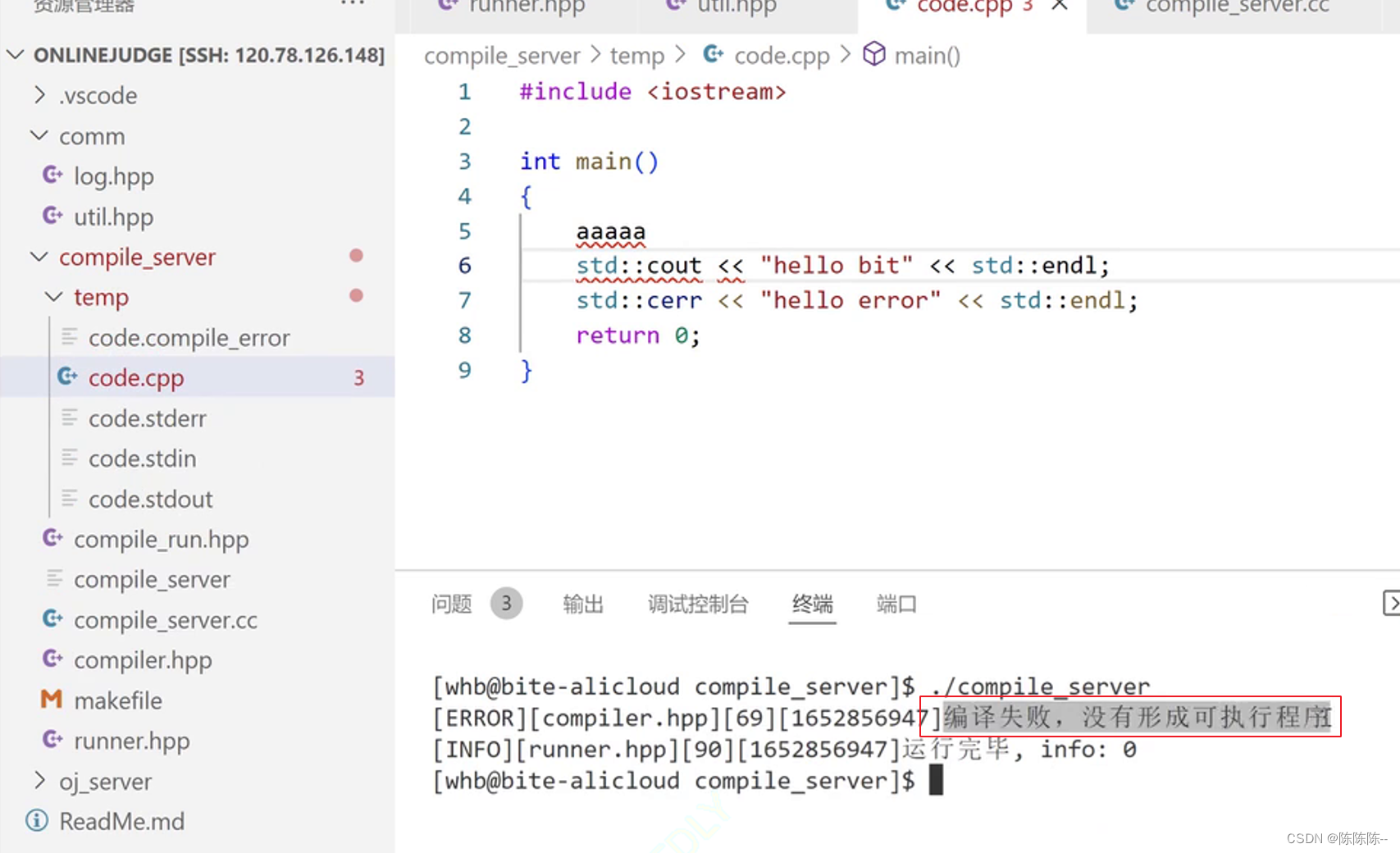Open the 调试控制台 debug console tab
Image resolution: width=1400 pixels, height=853 pixels.
coord(698,604)
